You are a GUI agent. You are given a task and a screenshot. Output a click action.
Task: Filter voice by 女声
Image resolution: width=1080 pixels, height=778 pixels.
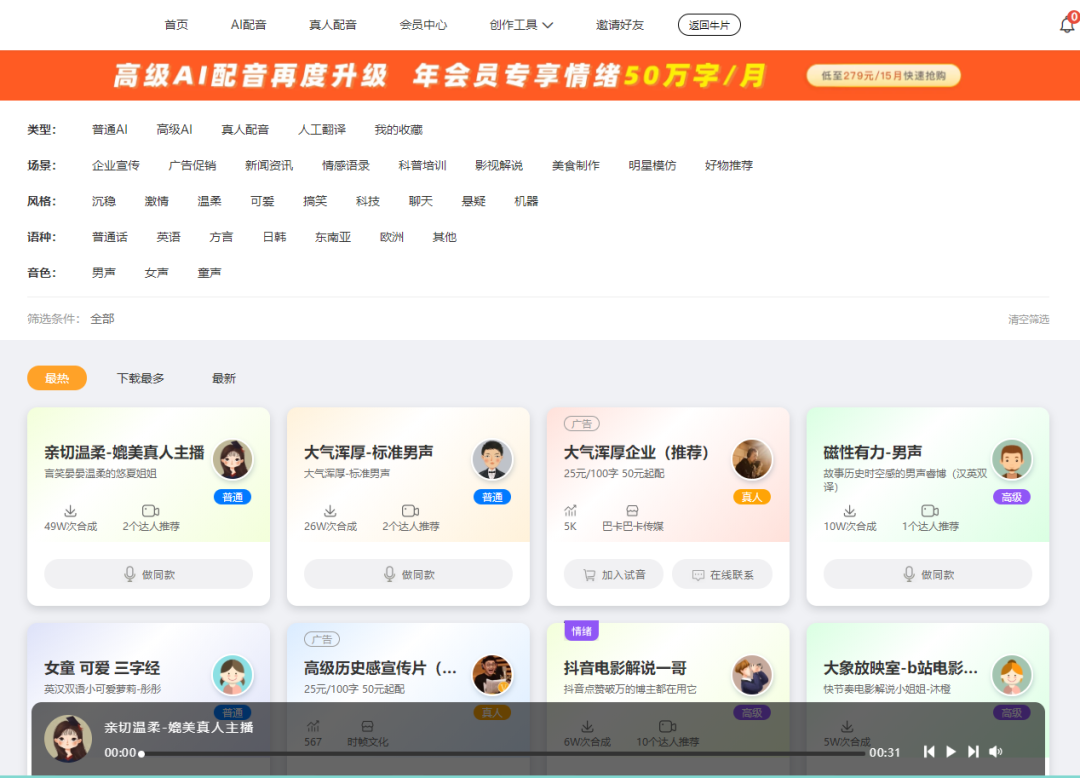click(156, 273)
